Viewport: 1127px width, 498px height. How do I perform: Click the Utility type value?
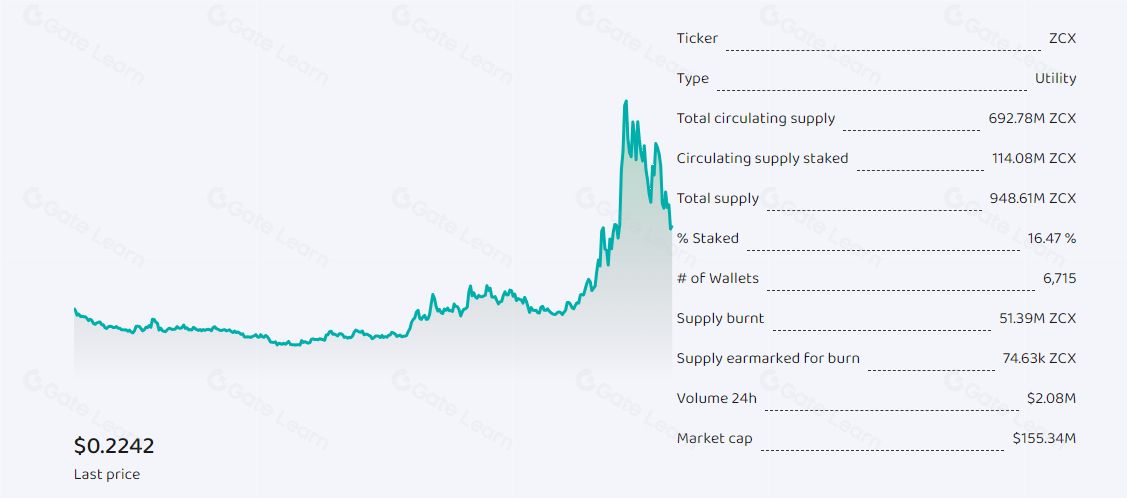point(1056,78)
